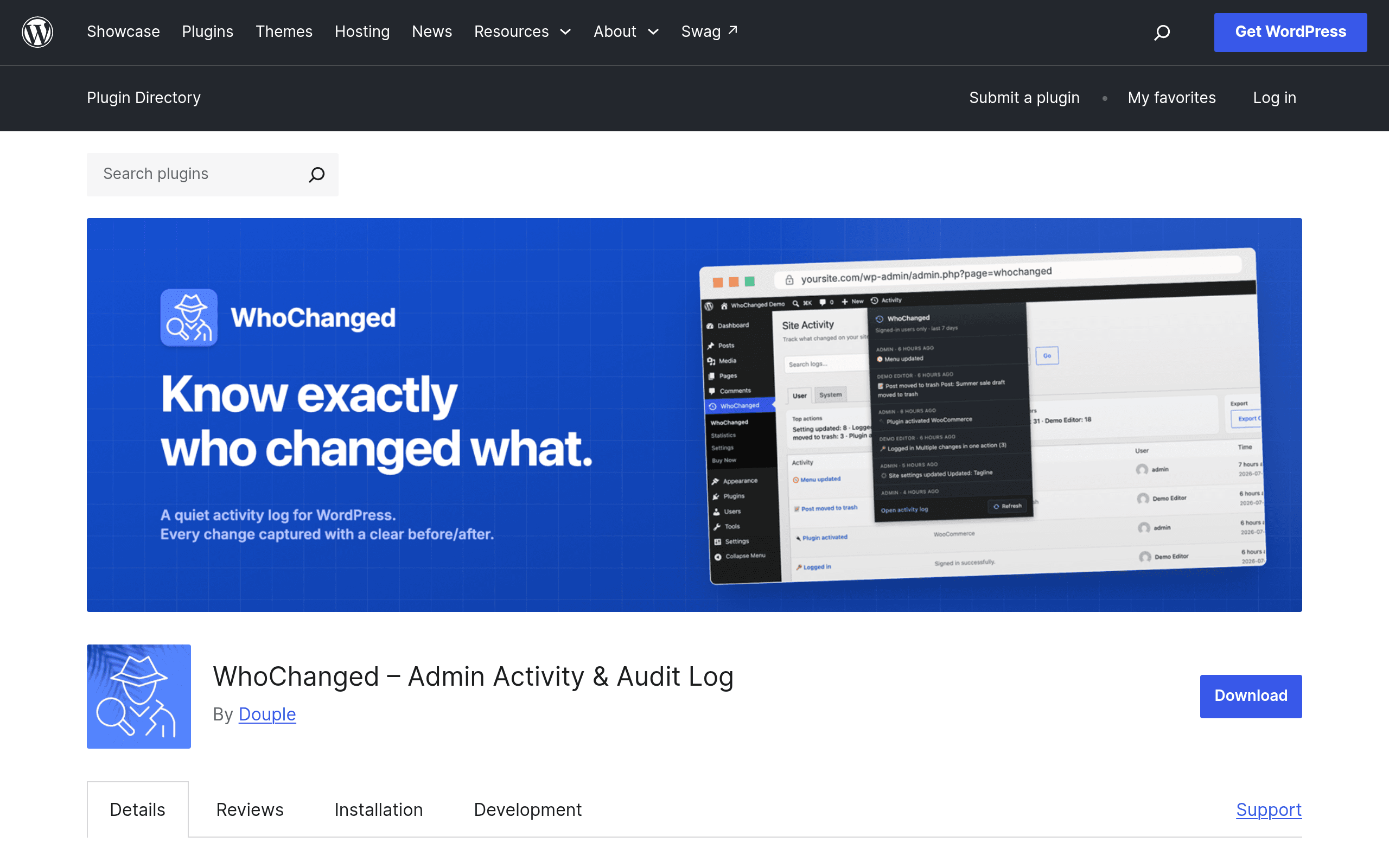Open the WhoChanged banner image
The height and width of the screenshot is (868, 1389).
[x=694, y=414]
